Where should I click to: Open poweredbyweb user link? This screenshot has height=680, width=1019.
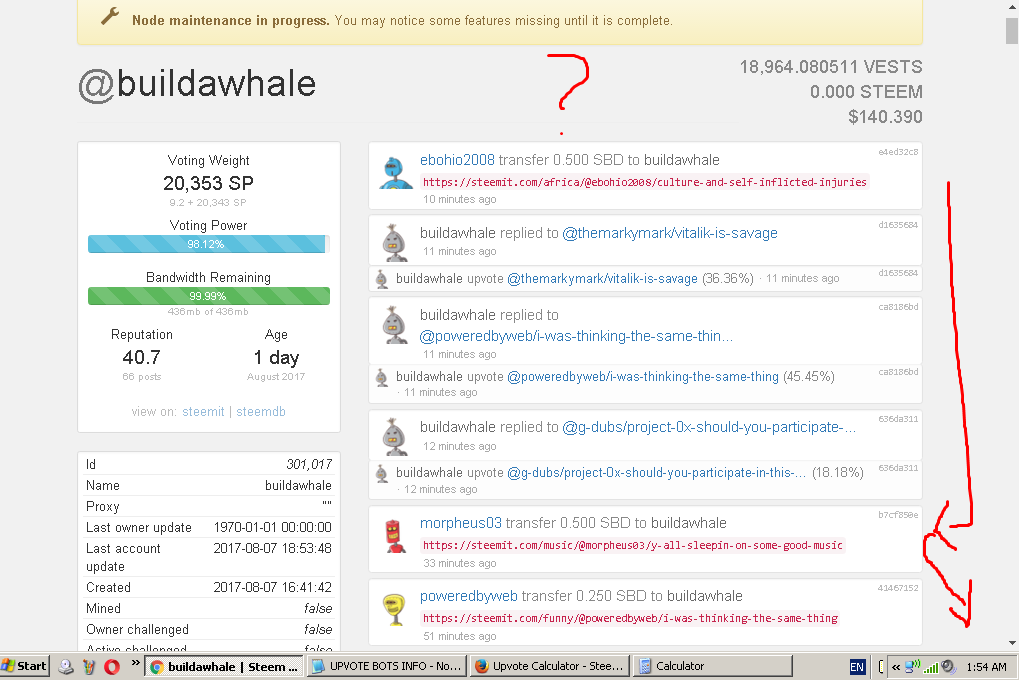469,596
